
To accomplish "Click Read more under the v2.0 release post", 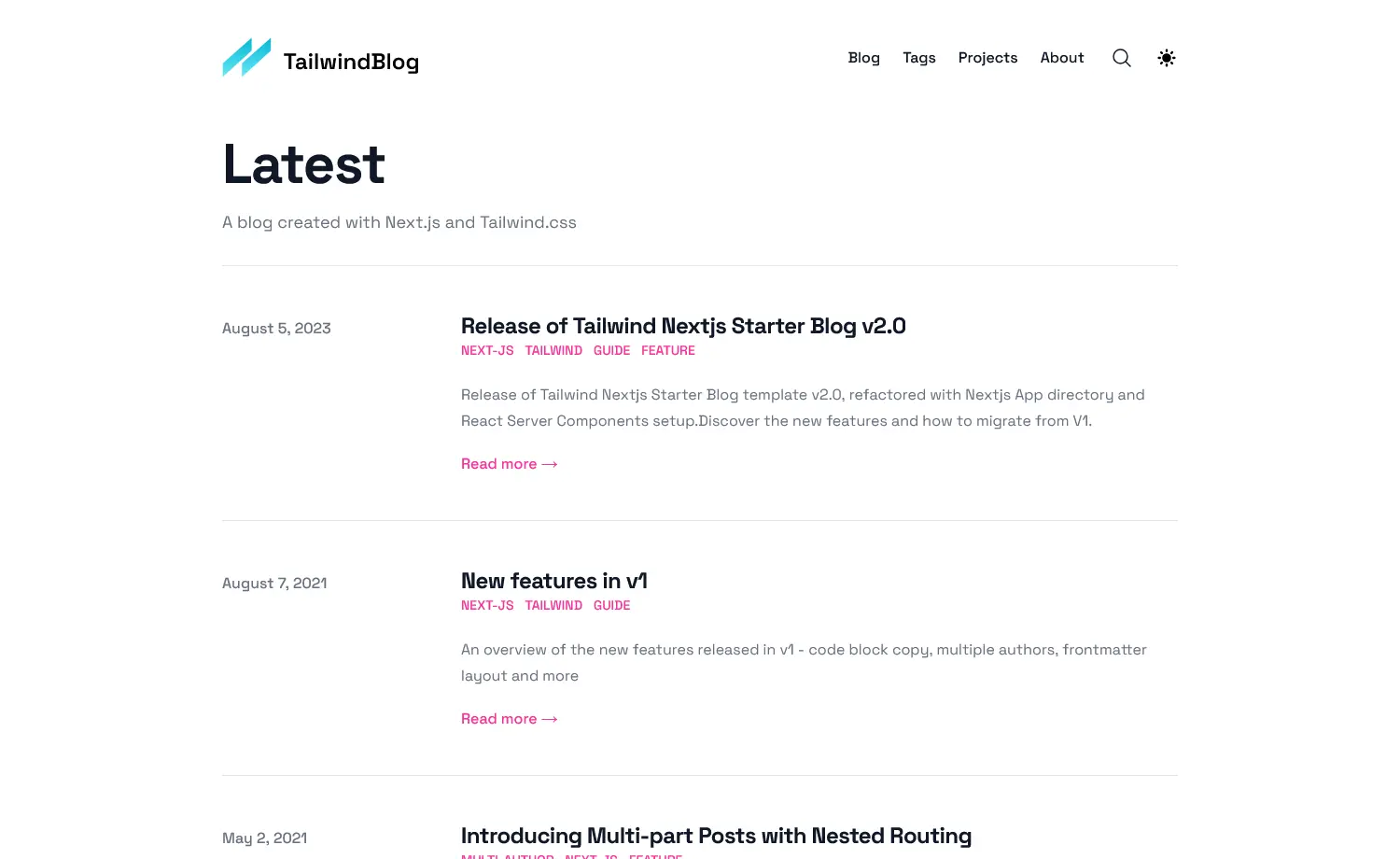I will pyautogui.click(x=509, y=463).
